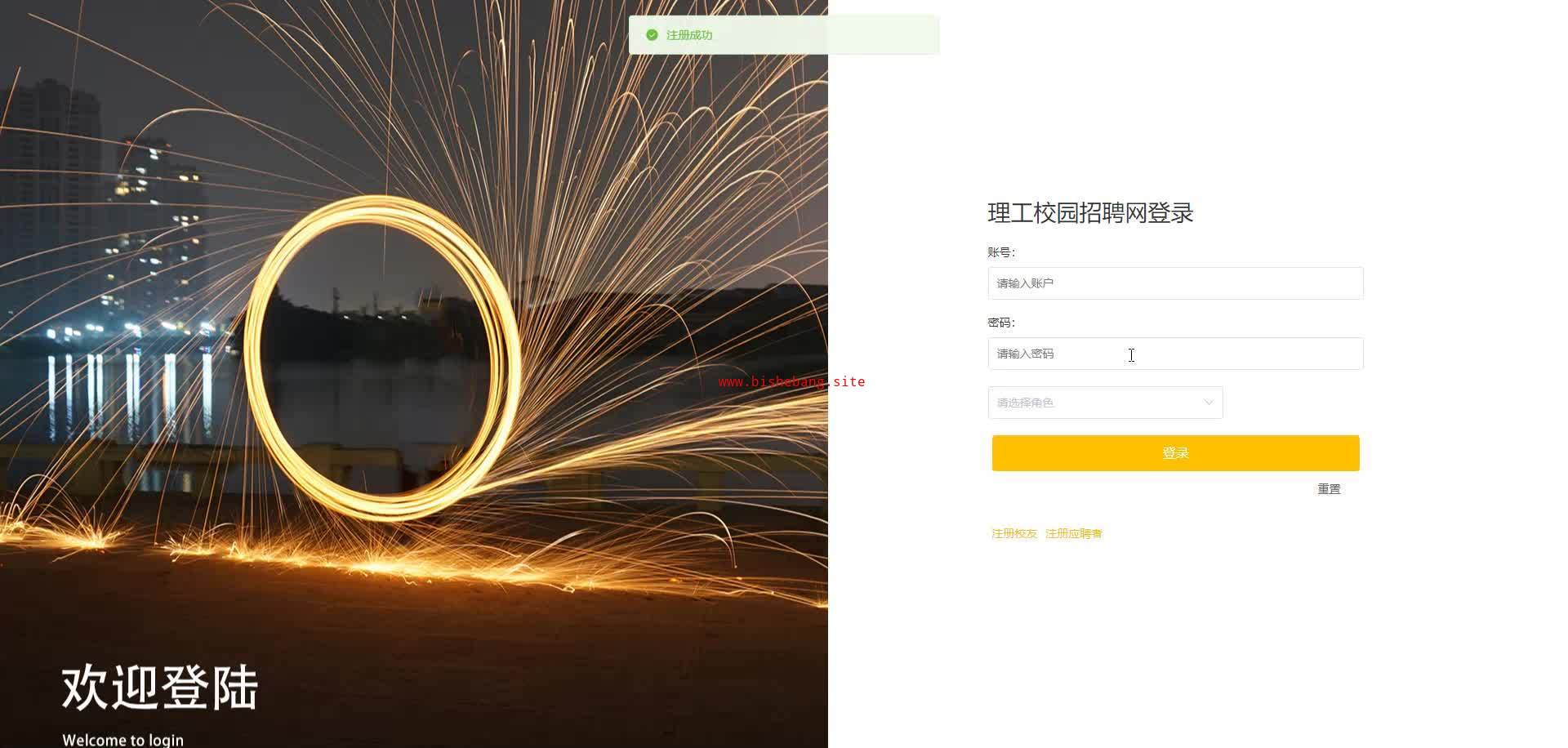Click the yellow 登录 login button

pyautogui.click(x=1175, y=453)
